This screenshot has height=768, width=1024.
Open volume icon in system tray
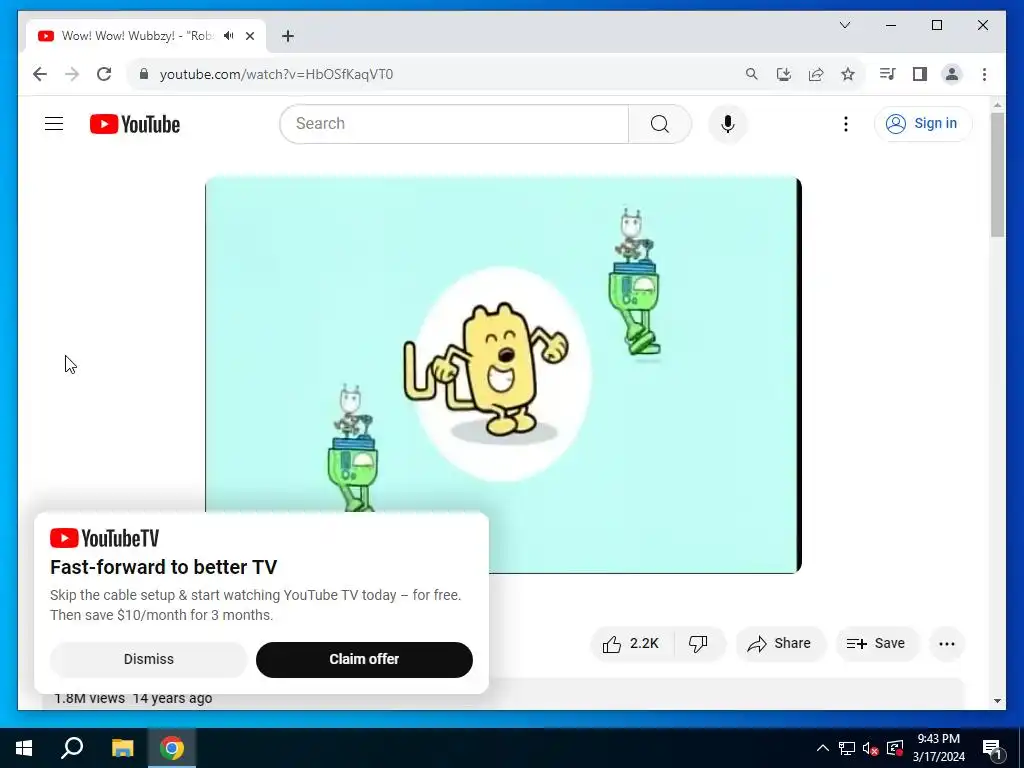click(x=871, y=748)
